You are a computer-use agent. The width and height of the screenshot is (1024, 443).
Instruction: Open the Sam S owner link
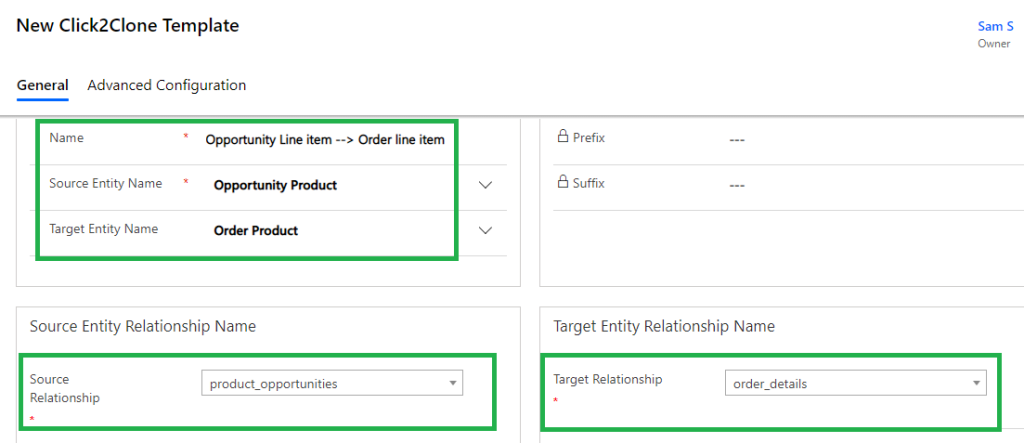pyautogui.click(x=995, y=27)
